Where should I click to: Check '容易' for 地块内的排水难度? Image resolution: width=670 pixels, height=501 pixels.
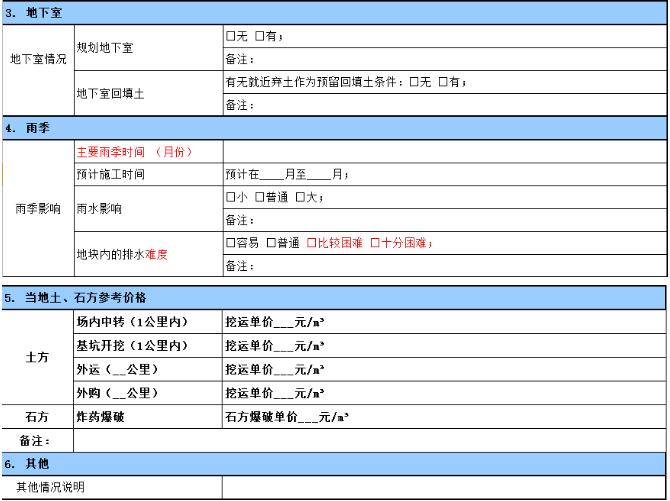[230, 243]
